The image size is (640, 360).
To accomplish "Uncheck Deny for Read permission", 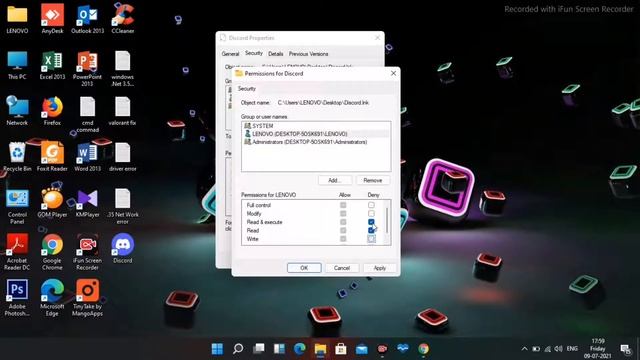I will [371, 230].
